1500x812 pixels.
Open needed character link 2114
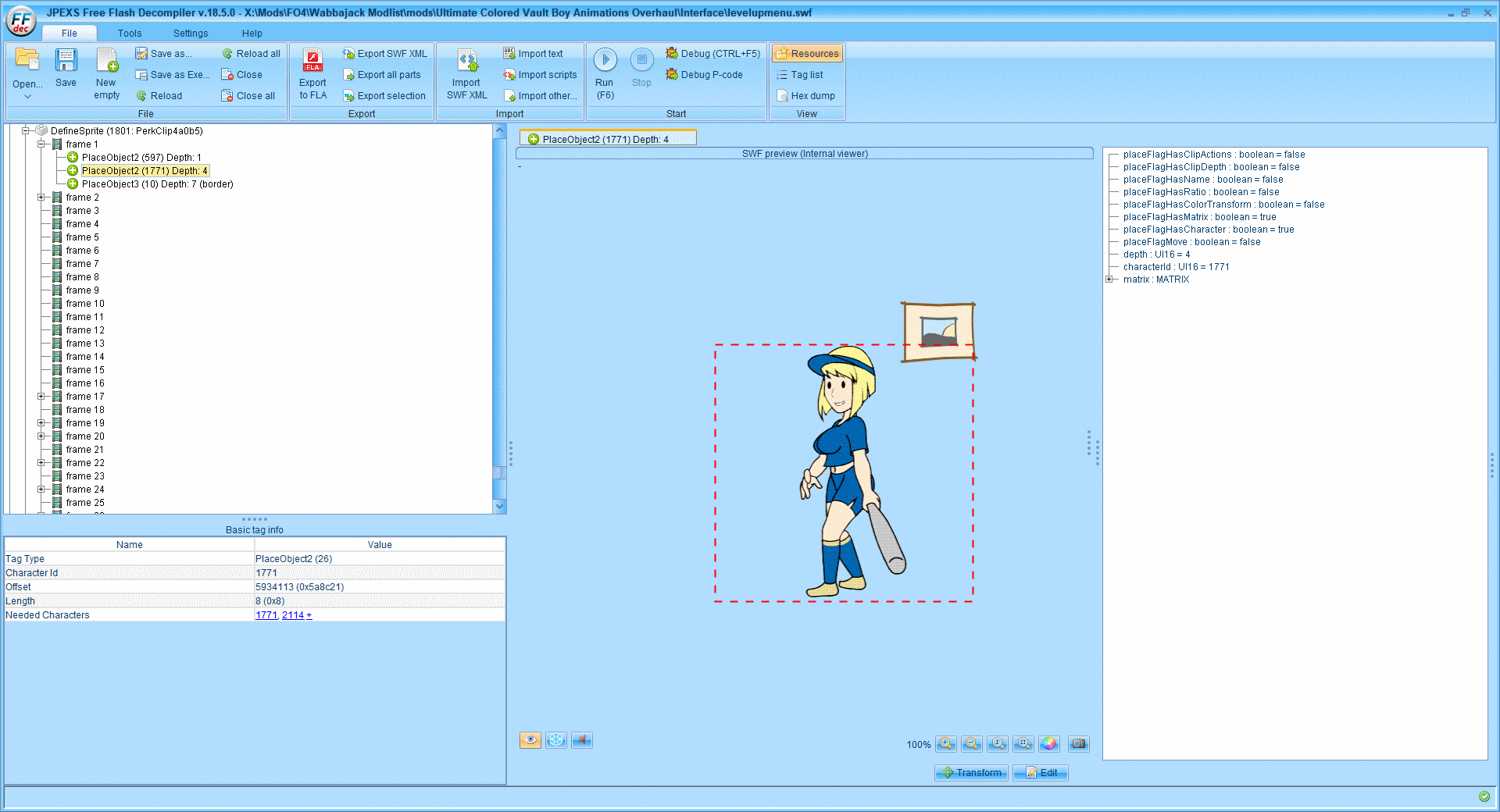click(293, 615)
